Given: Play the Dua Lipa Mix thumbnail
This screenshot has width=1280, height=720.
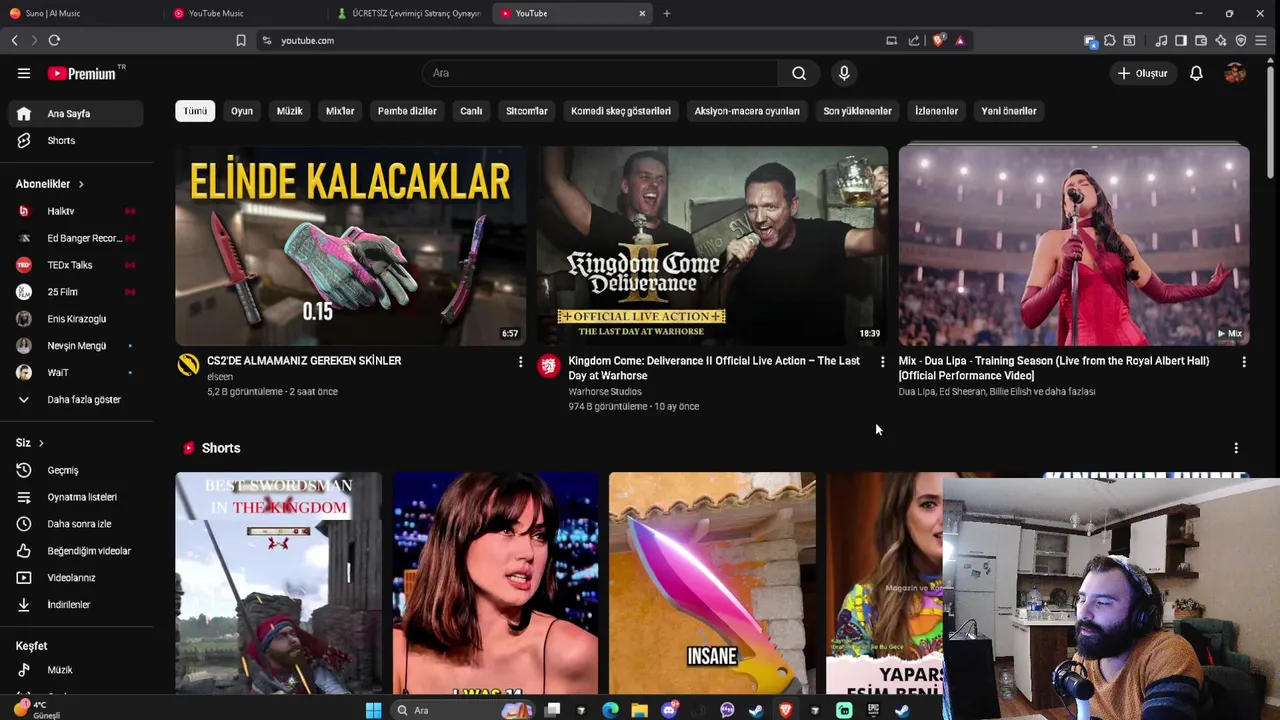Looking at the screenshot, I should pyautogui.click(x=1074, y=246).
